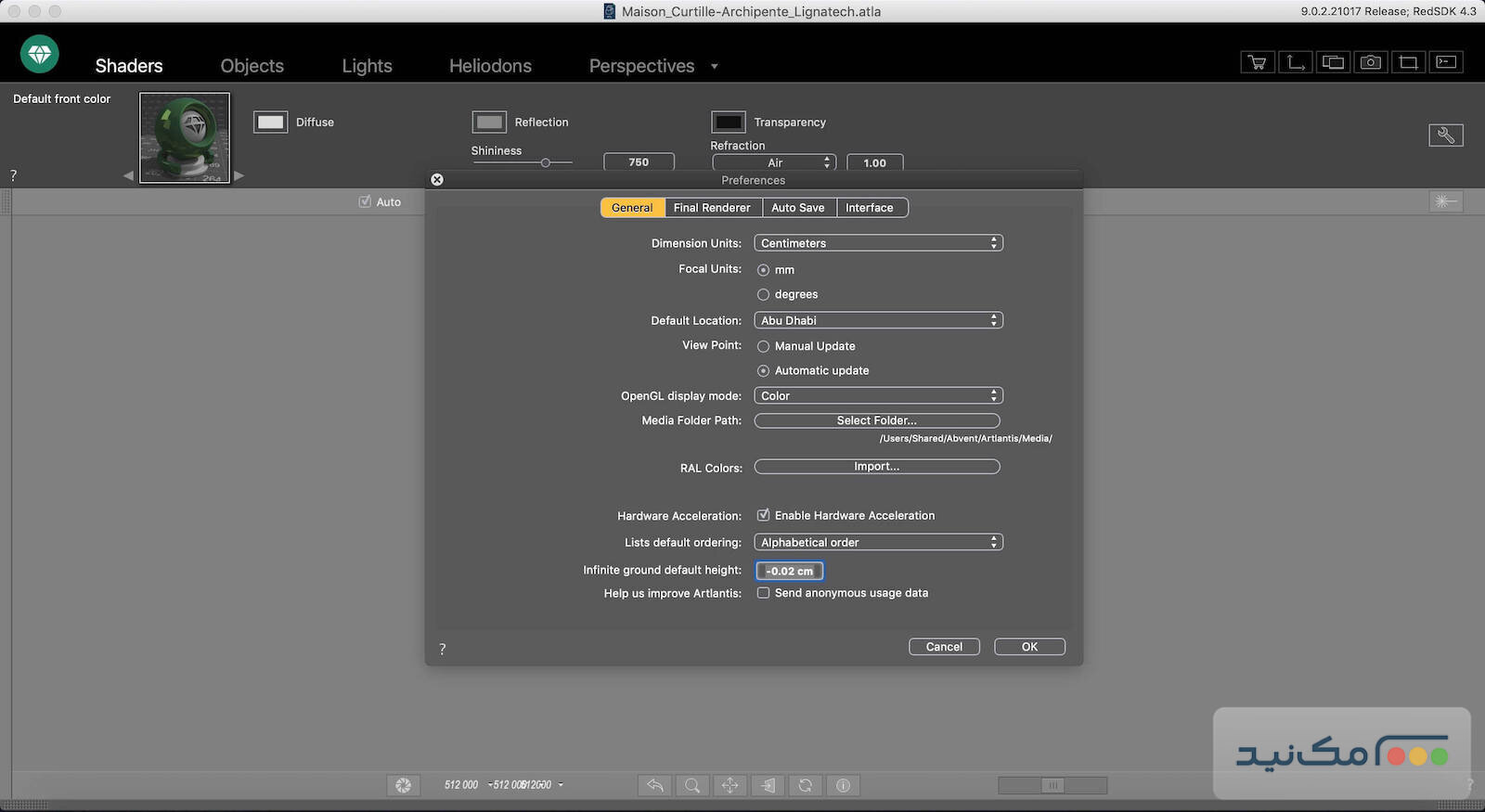Click Cancel in Preferences
Screen dimensions: 1485x812
[x=944, y=647]
